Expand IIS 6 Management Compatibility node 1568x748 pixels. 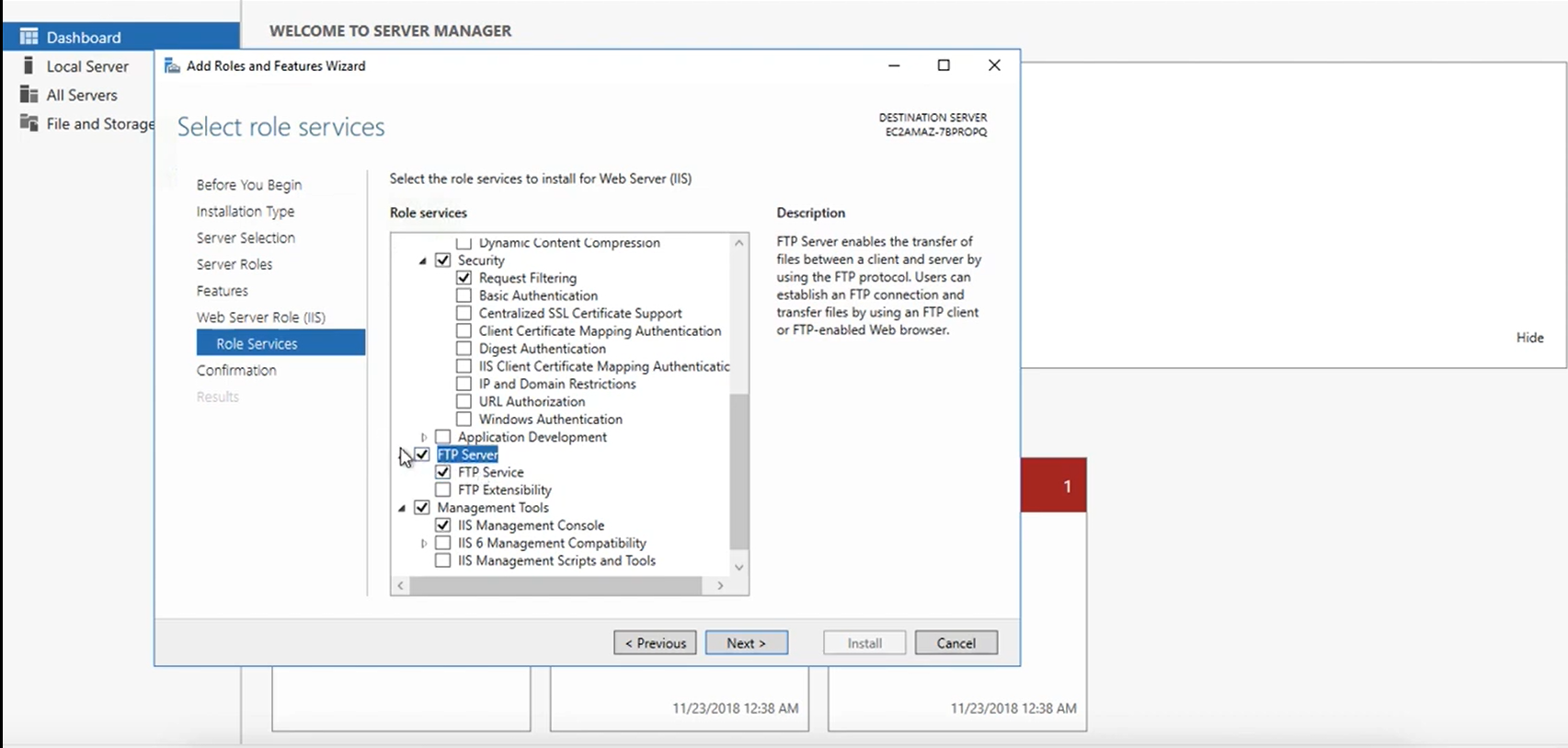point(423,543)
